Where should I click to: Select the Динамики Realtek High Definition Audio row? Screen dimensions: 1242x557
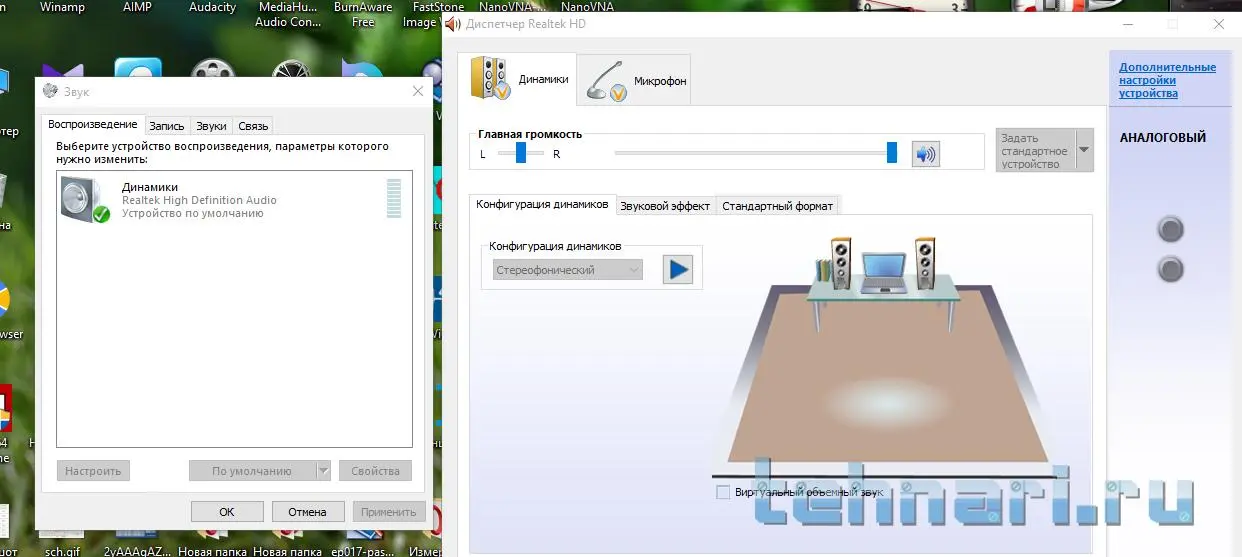[234, 199]
